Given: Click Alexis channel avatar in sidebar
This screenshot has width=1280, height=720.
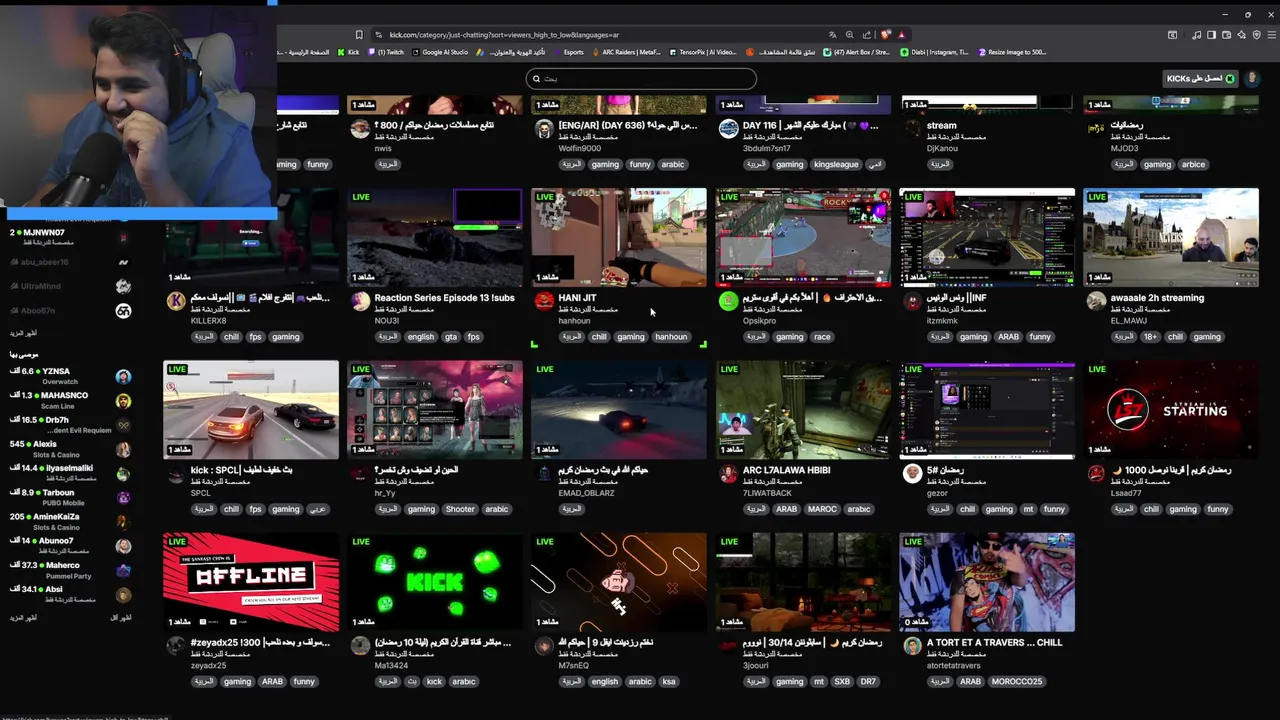Looking at the screenshot, I should click(x=123, y=450).
